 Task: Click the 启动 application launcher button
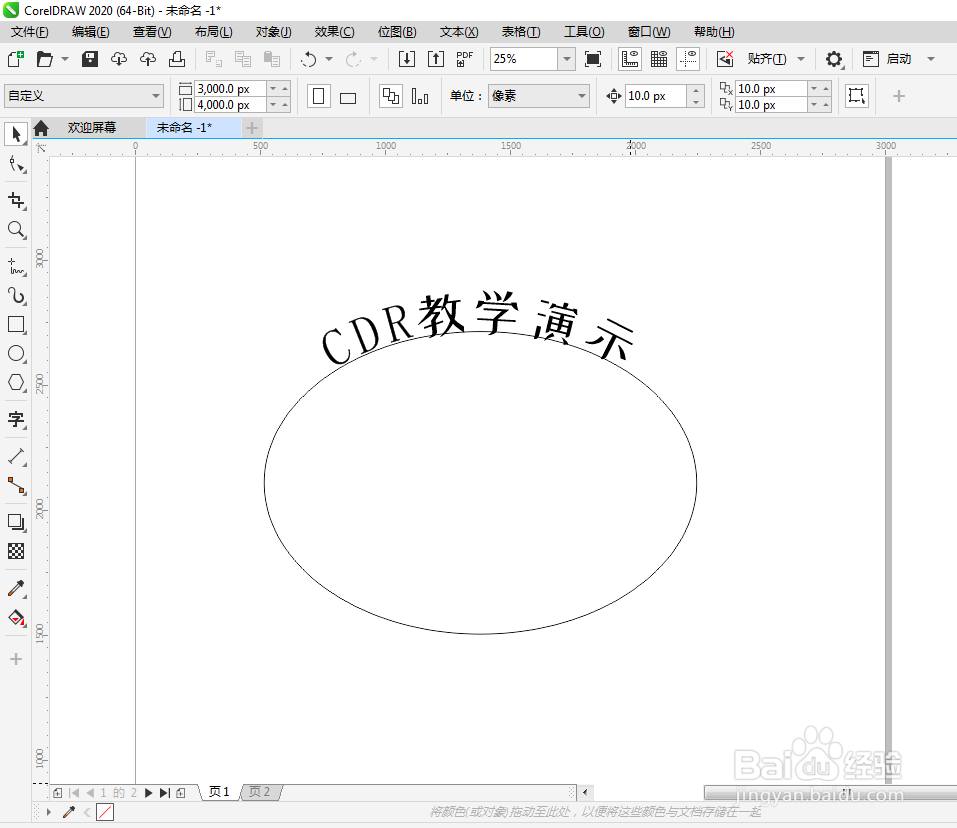pyautogui.click(x=888, y=59)
